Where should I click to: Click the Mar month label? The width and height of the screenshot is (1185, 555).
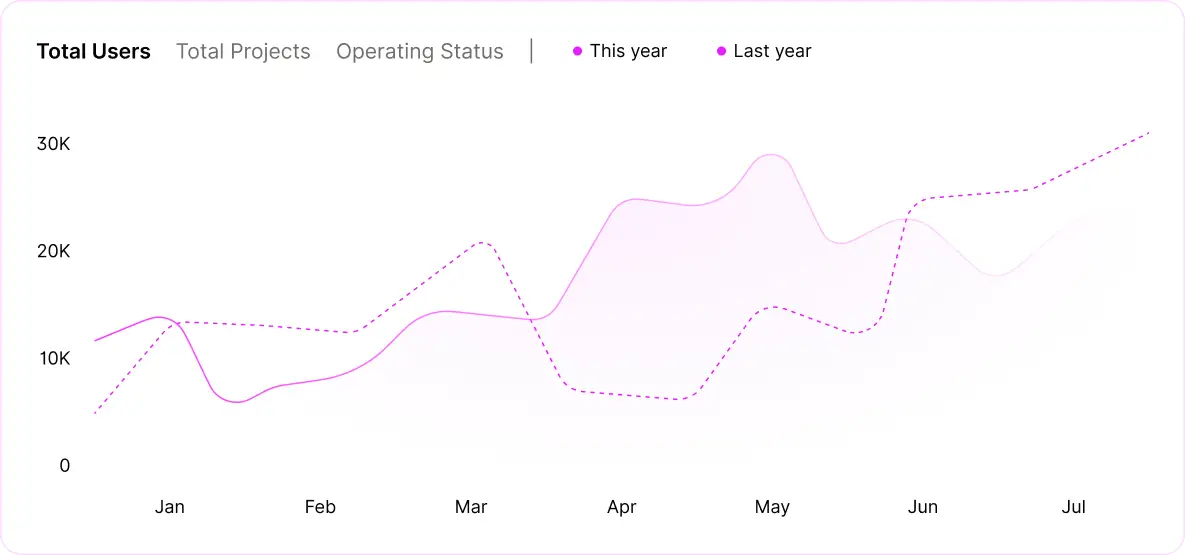(x=471, y=507)
